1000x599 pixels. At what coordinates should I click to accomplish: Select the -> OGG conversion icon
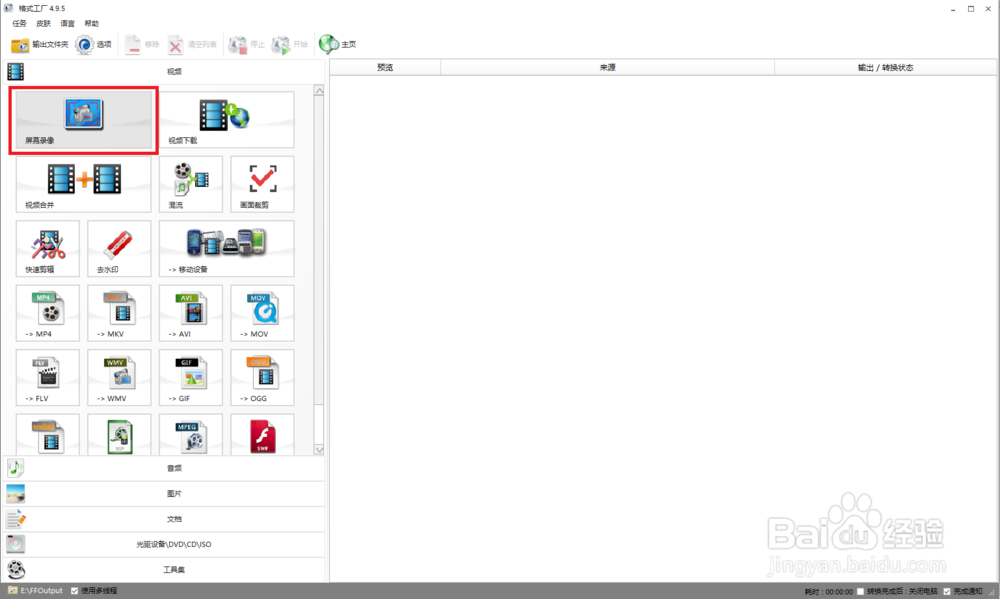tap(262, 378)
